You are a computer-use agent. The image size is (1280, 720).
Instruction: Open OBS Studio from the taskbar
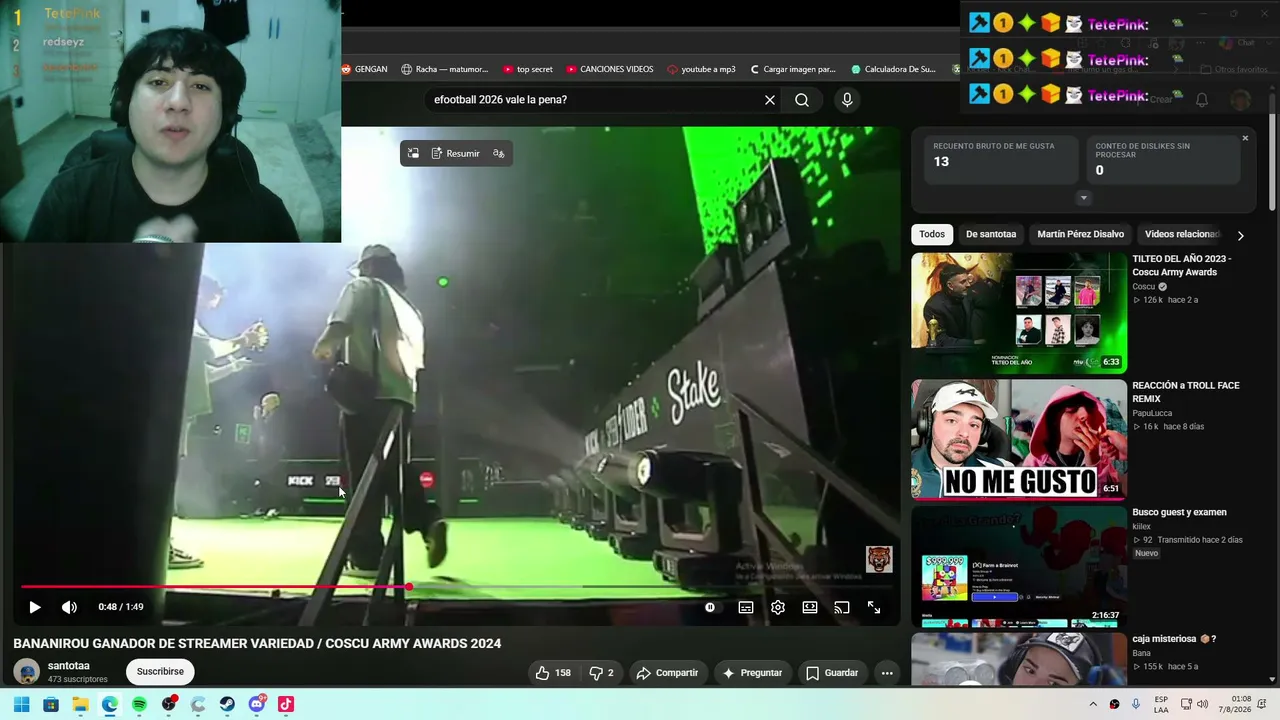[169, 704]
